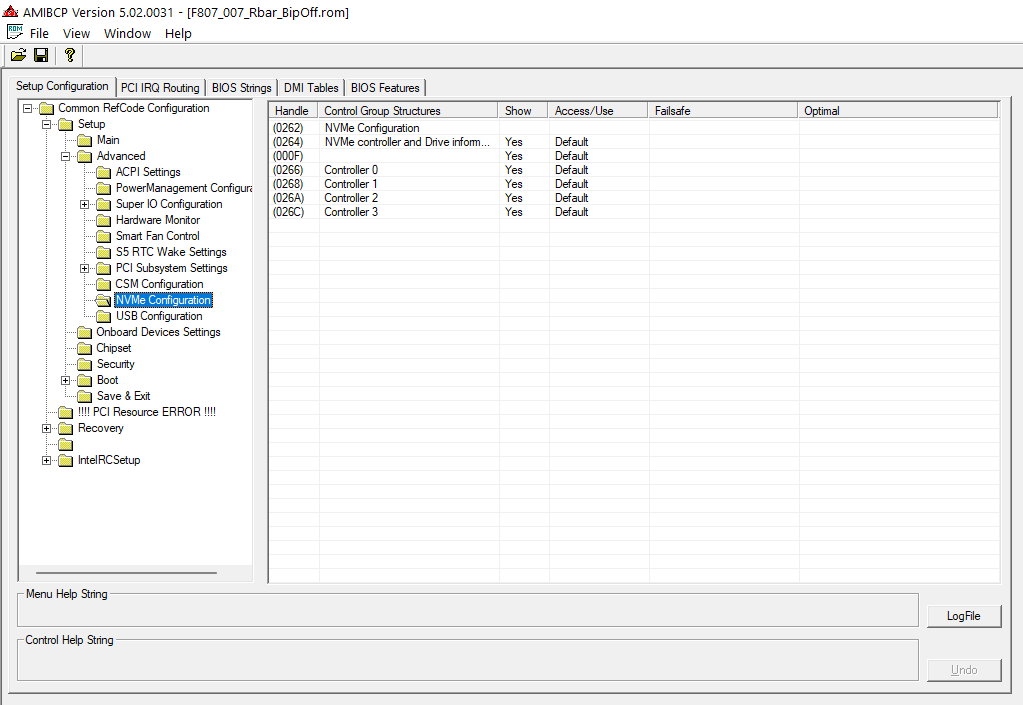
Task: Expand the Super IO Configuration node
Action: pos(84,204)
